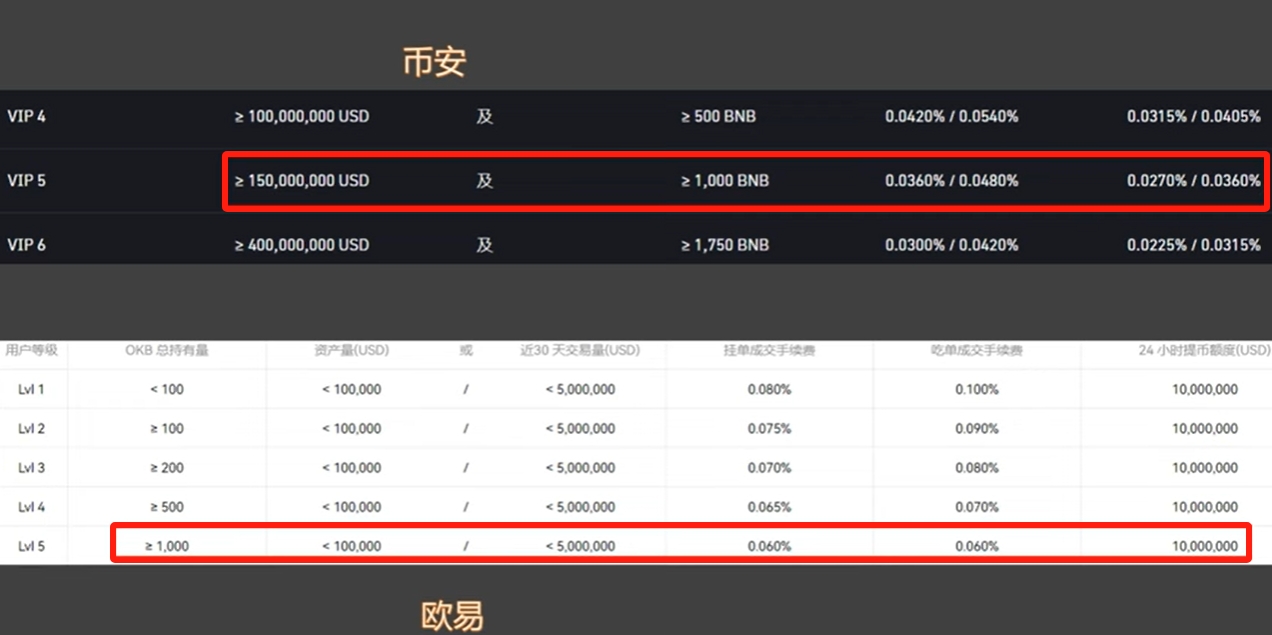
Task: Click the "≥ 100,000,000 USD" volume cell
Action: point(302,116)
